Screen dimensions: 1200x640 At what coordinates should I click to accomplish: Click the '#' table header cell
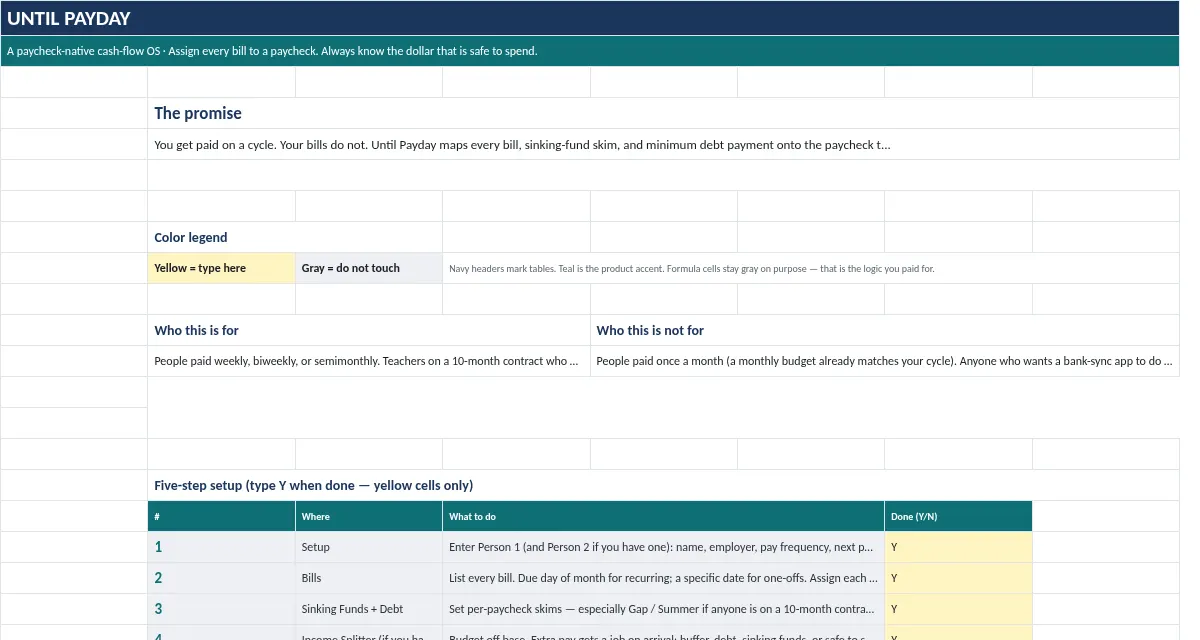(222, 516)
